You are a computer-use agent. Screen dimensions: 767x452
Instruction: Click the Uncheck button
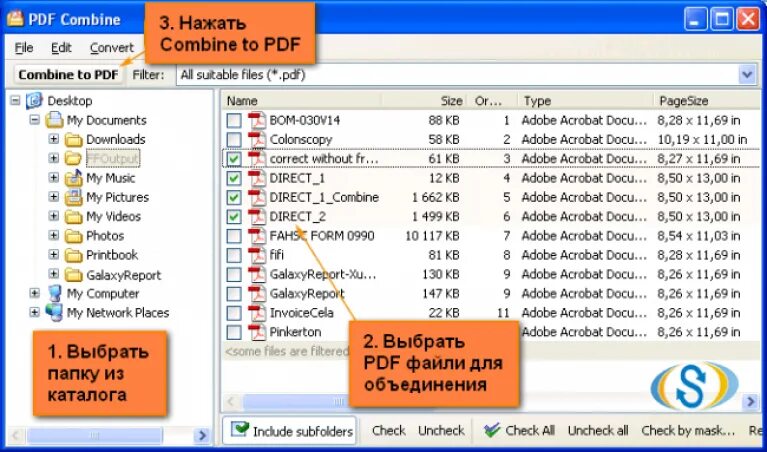coord(441,430)
